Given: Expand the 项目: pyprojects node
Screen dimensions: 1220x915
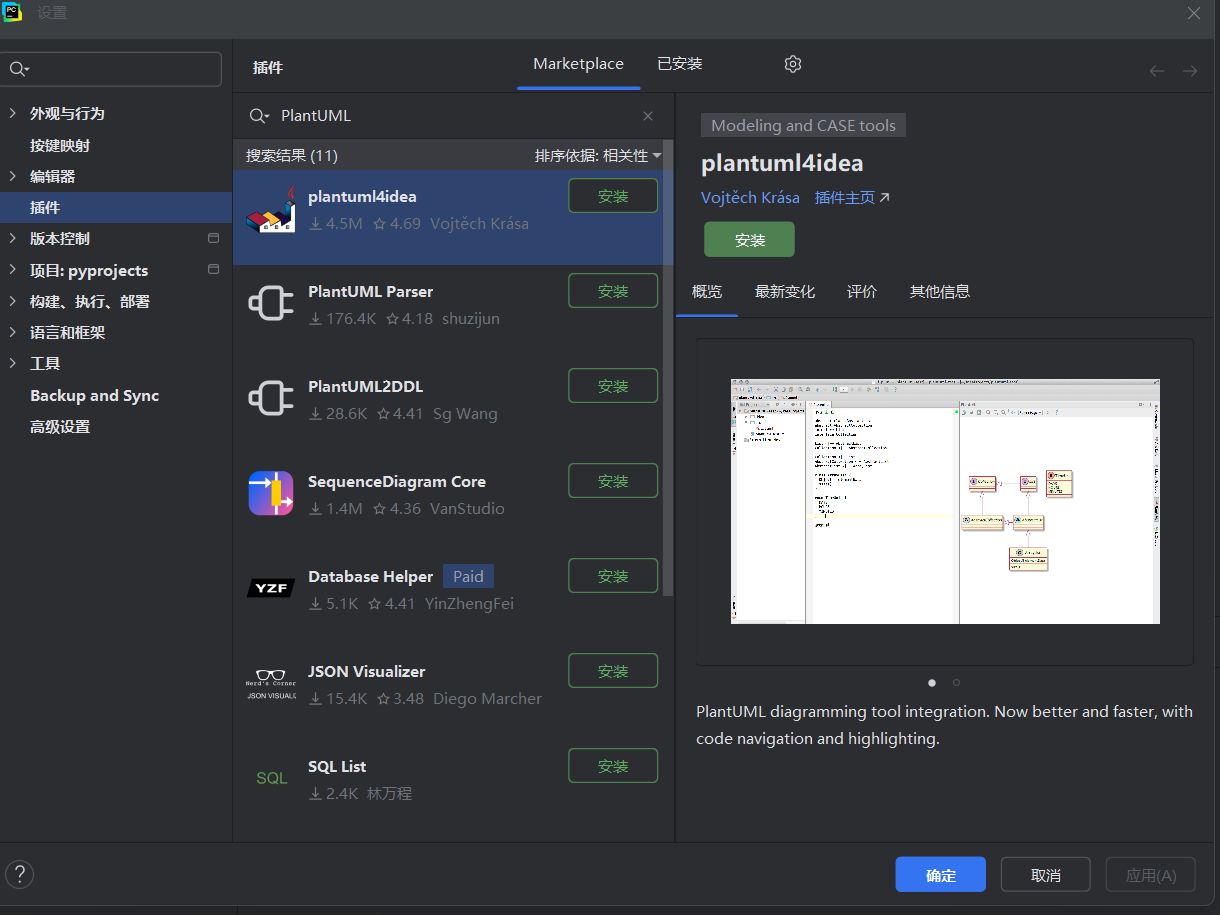Looking at the screenshot, I should point(13,270).
